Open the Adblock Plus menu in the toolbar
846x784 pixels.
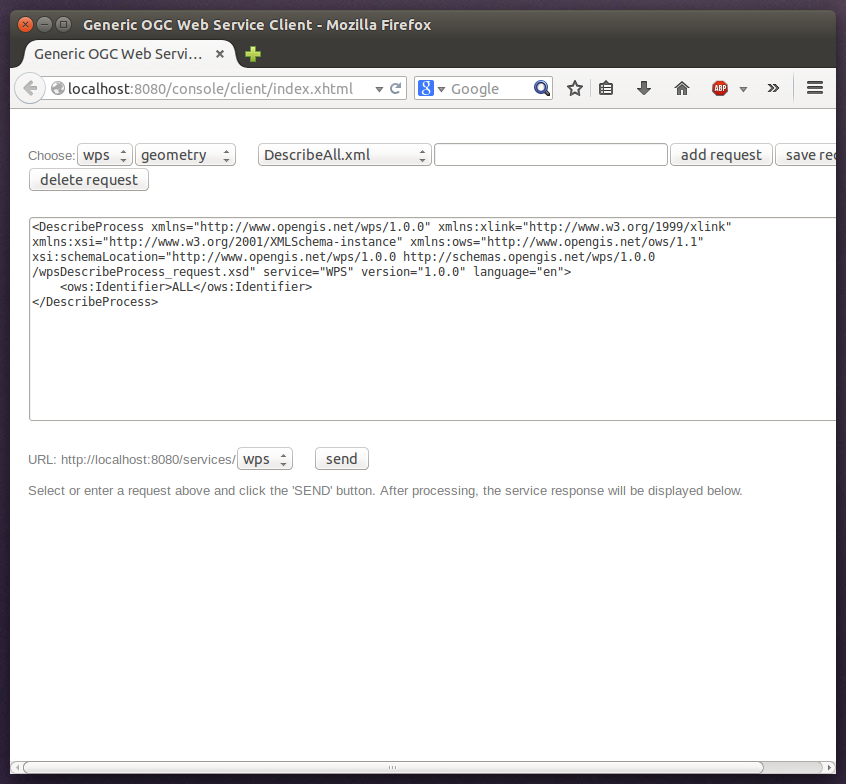pos(720,88)
